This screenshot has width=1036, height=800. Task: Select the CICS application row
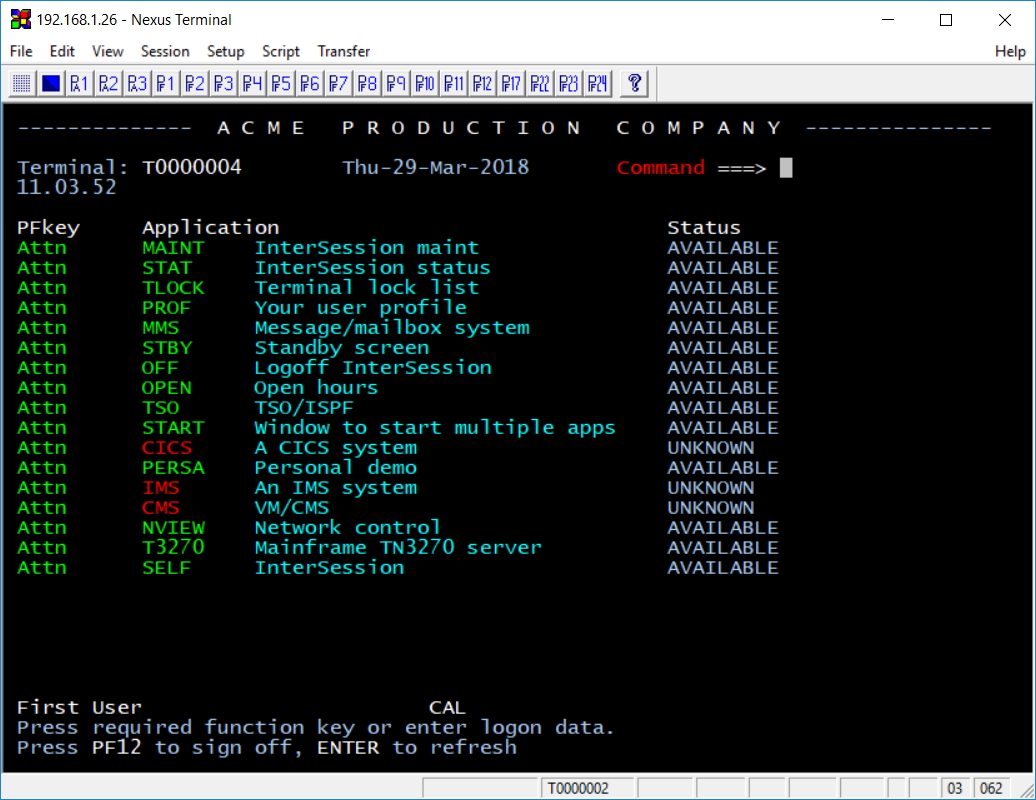point(167,448)
